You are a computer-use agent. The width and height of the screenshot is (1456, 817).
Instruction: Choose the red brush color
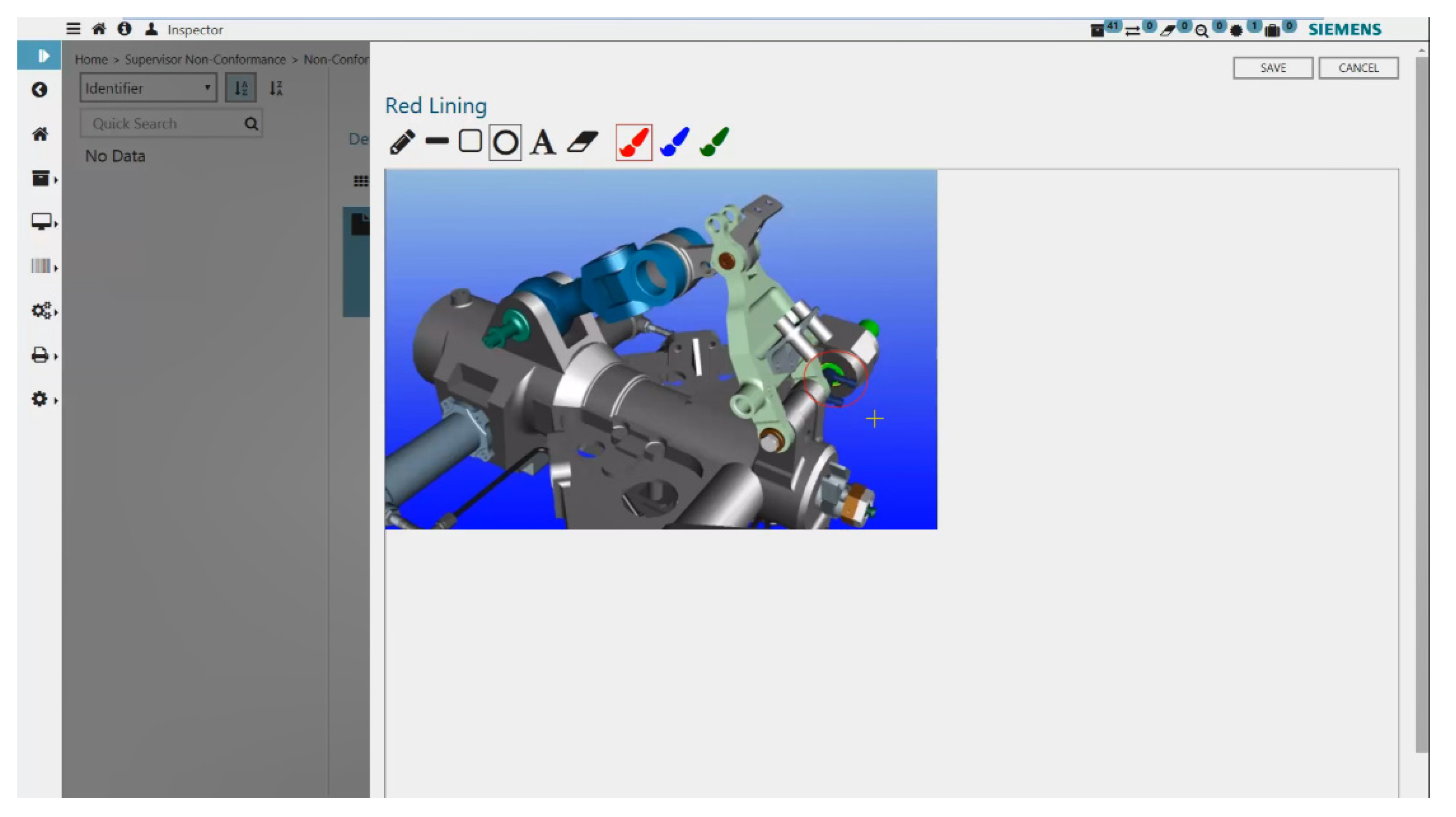[x=633, y=142]
